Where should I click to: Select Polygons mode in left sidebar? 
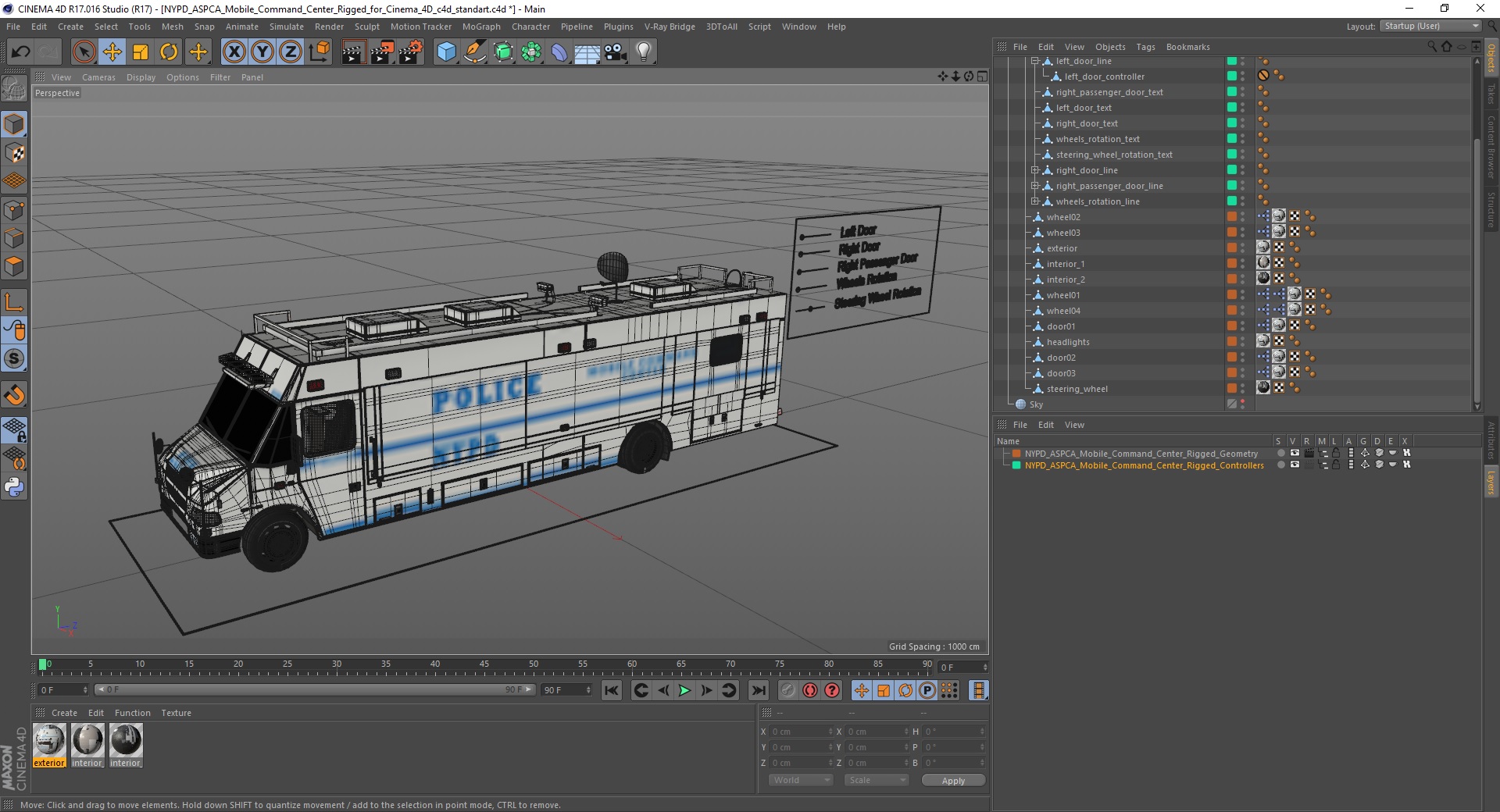[14, 266]
